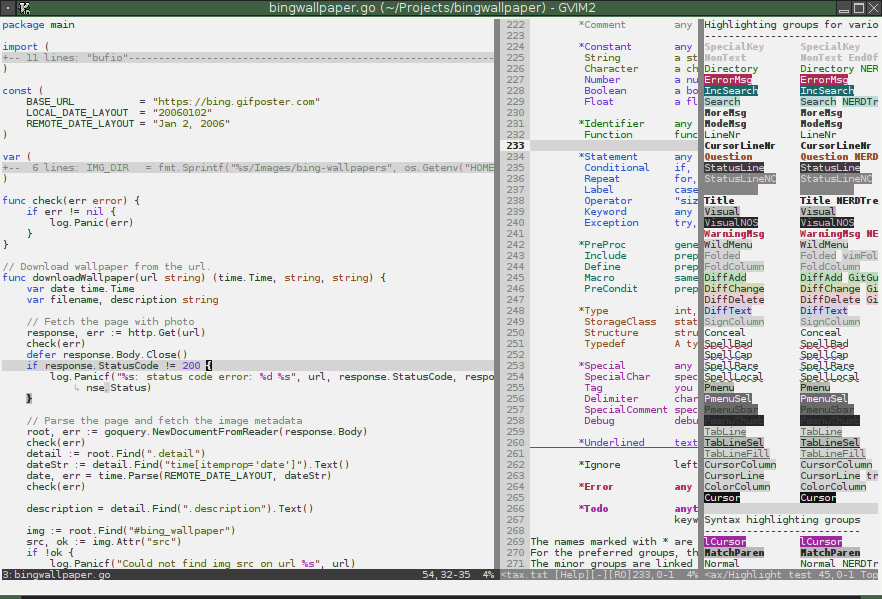This screenshot has width=882, height=599.
Task: Click 'Exception' in help list
Action: pos(611,223)
